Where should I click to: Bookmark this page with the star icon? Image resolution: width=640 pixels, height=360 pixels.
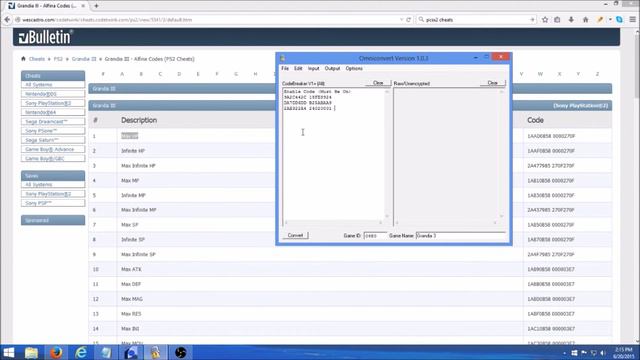click(x=545, y=20)
